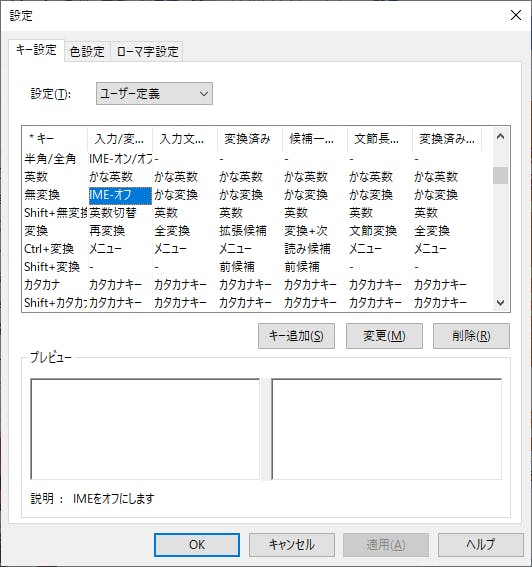Open the 色設定 tab
This screenshot has height=567, width=532.
pyautogui.click(x=87, y=52)
